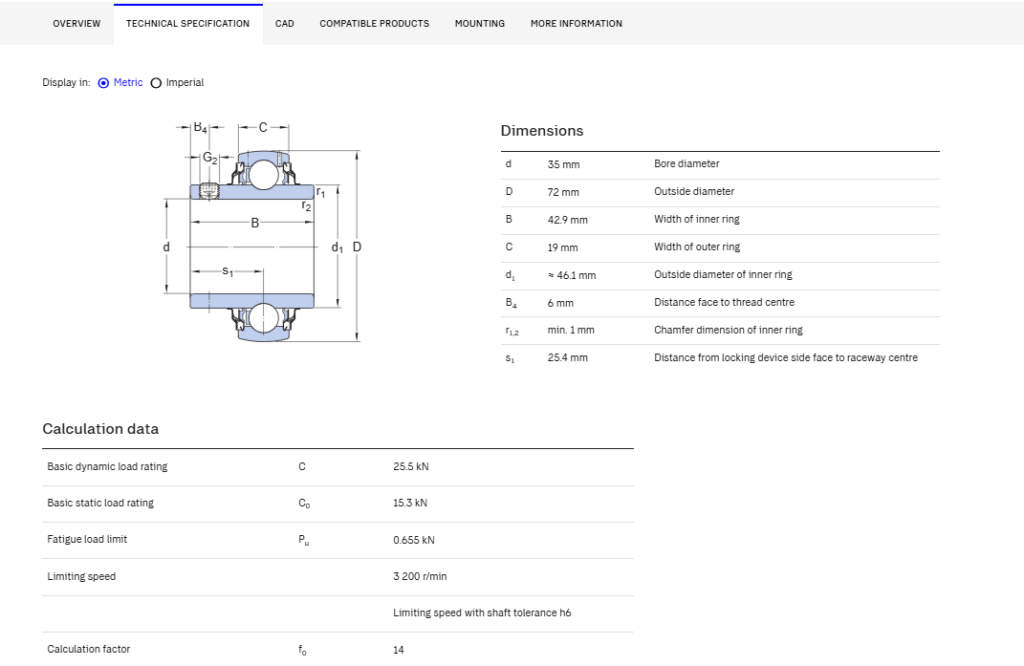Click the 'Limiting speed' row label
This screenshot has height=666, width=1024.
click(81, 577)
